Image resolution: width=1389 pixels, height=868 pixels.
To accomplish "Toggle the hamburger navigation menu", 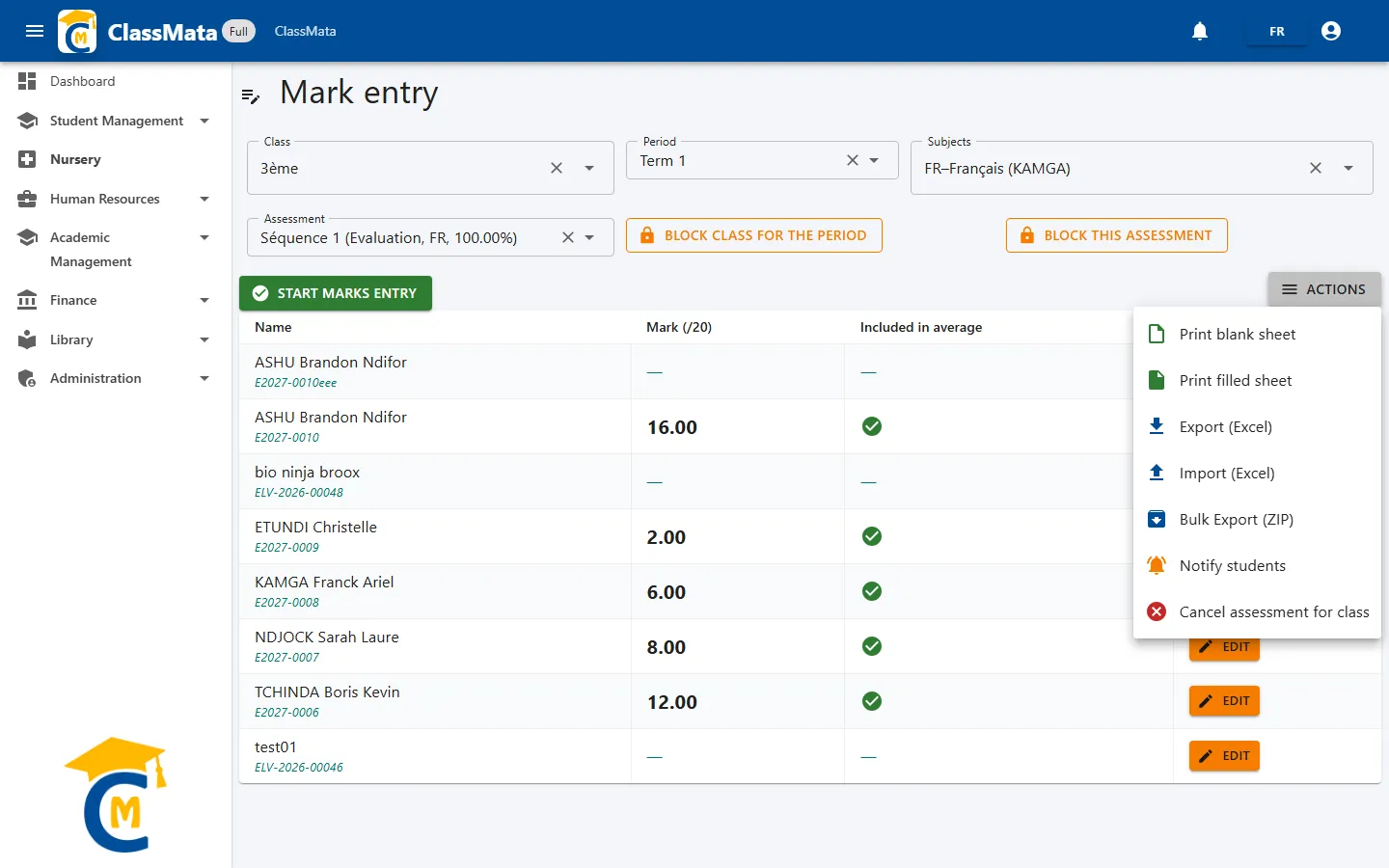I will tap(35, 31).
